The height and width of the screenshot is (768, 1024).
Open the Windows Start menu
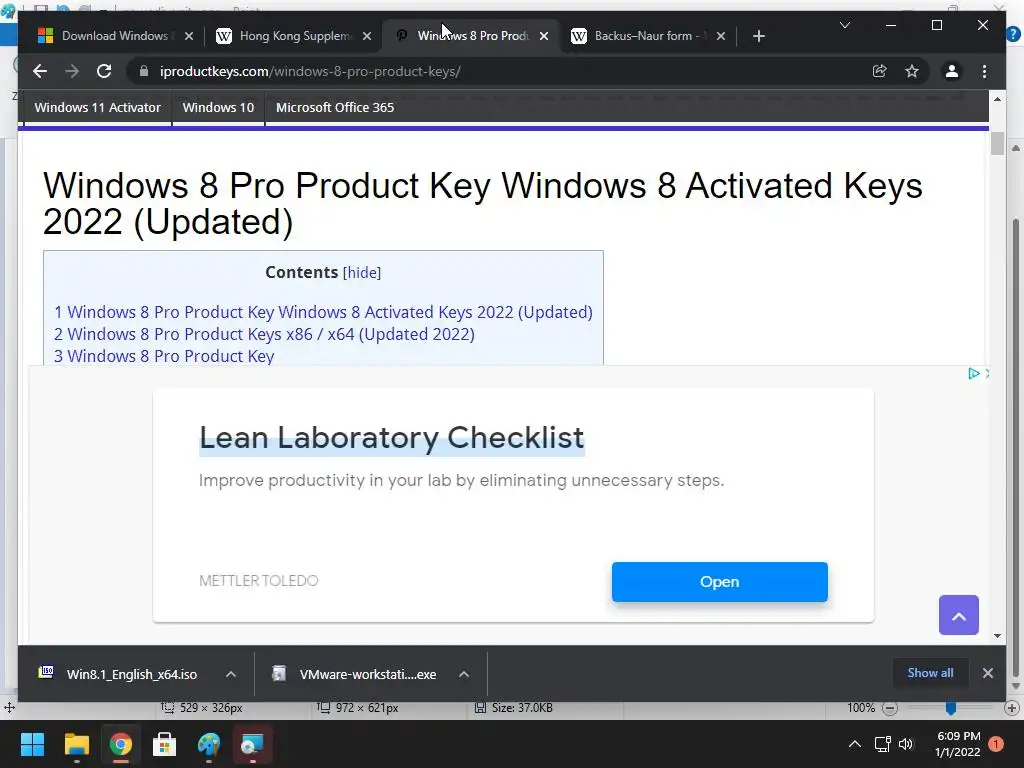tap(32, 744)
